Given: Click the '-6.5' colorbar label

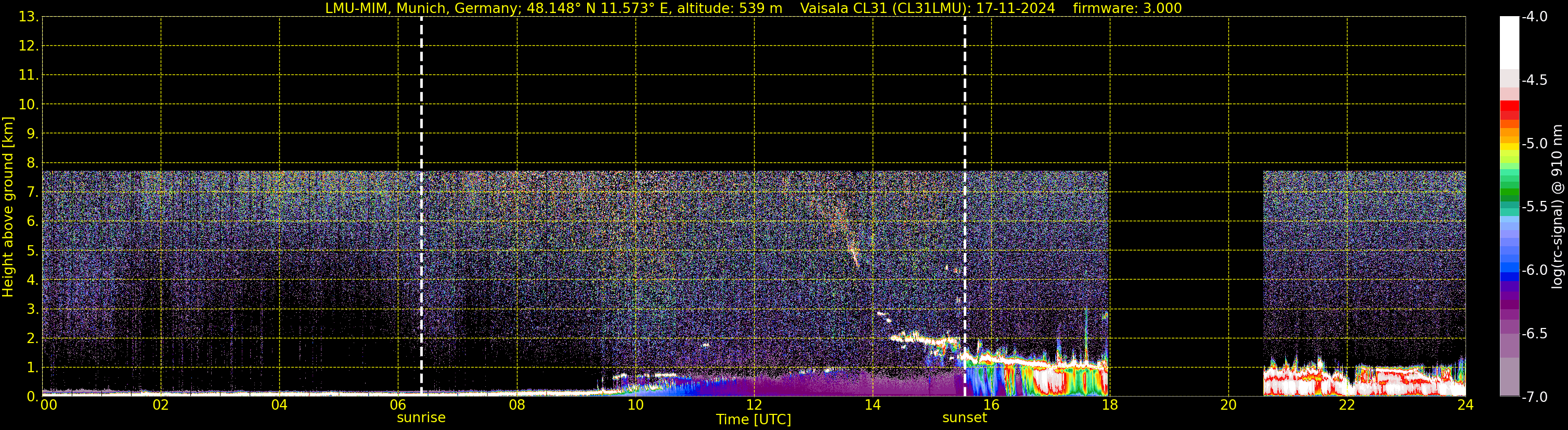Looking at the screenshot, I should click(x=1535, y=334).
